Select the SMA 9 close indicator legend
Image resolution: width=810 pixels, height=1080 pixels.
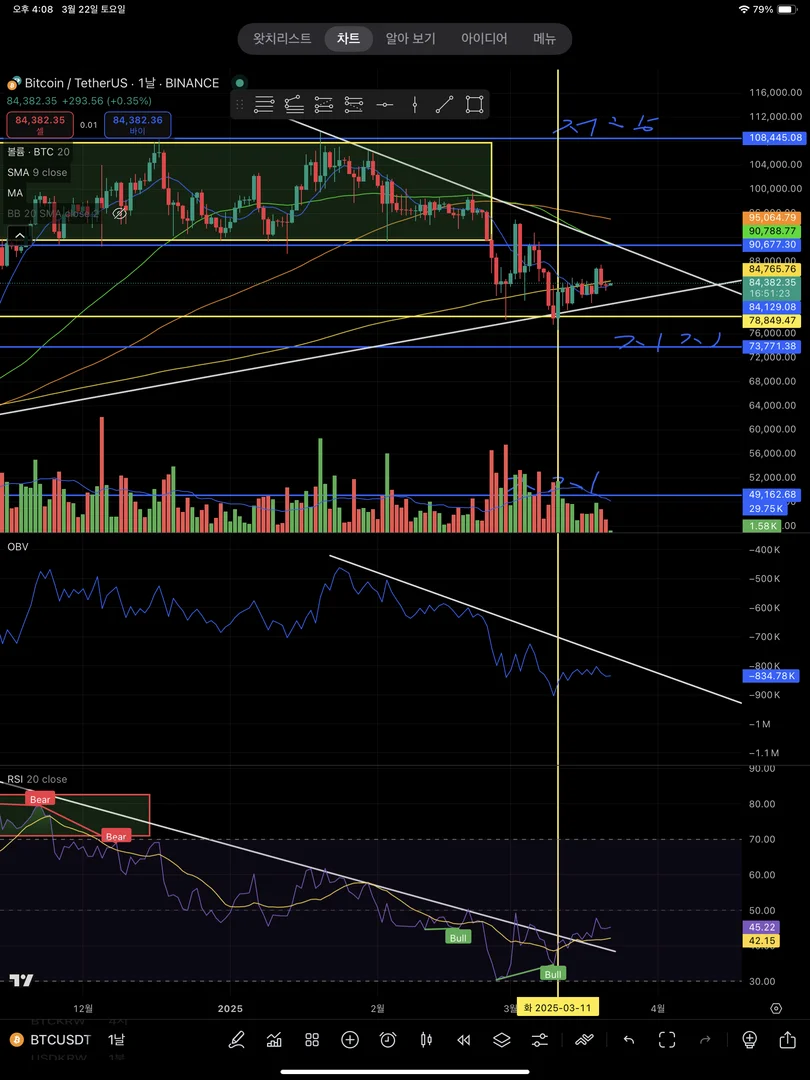point(37,172)
